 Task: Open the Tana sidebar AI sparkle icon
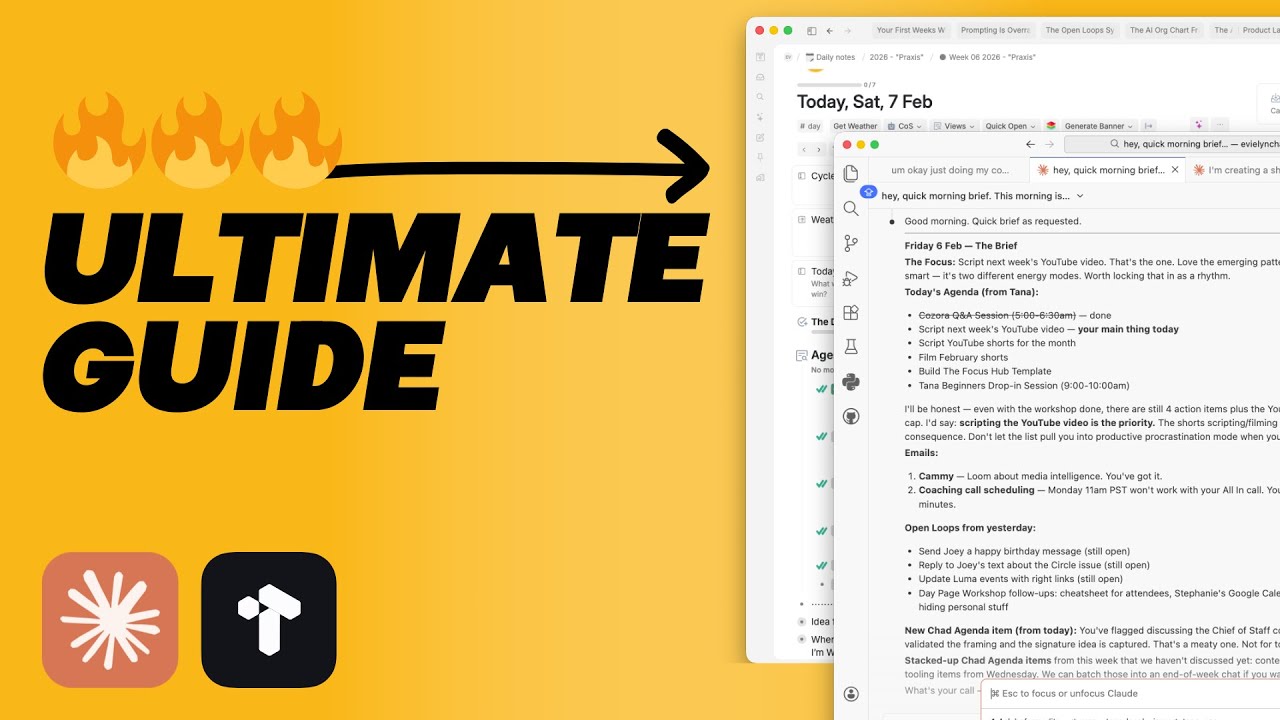(x=760, y=117)
